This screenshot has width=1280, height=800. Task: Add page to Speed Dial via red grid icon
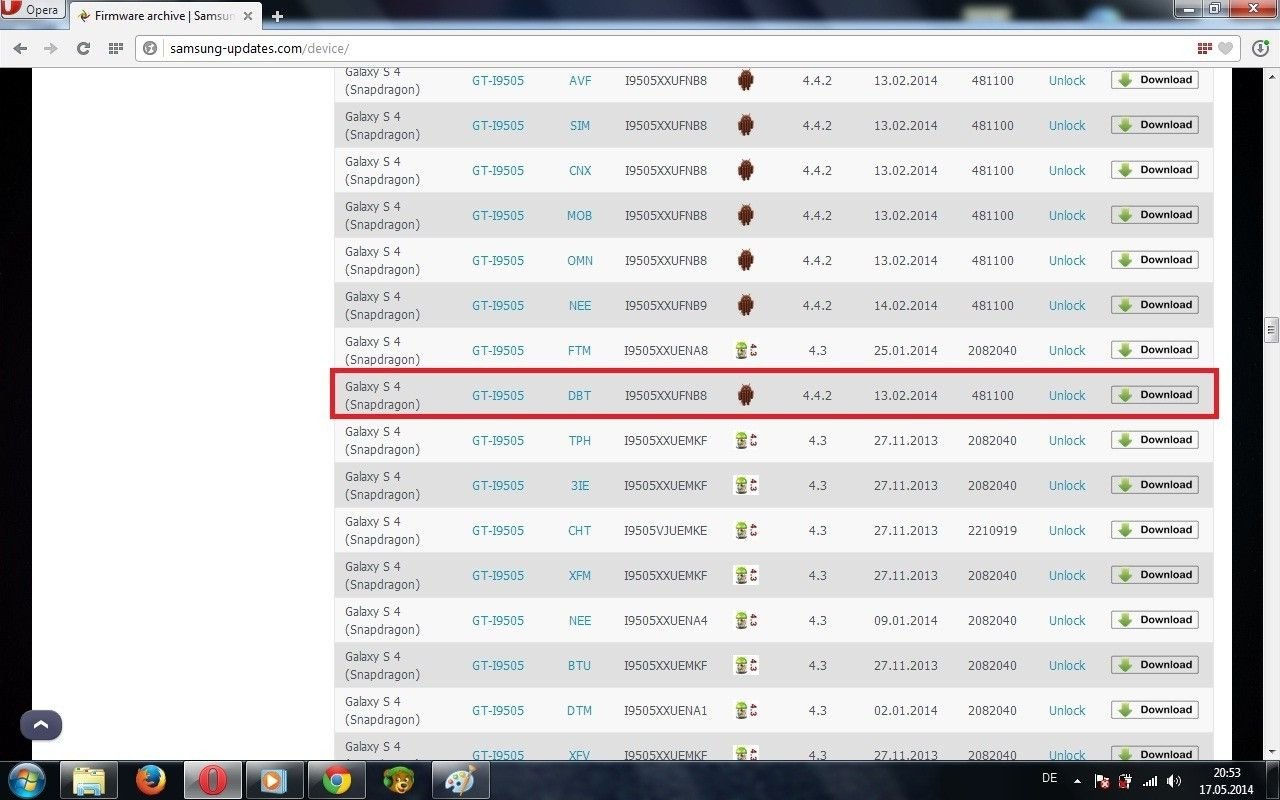coord(1205,48)
